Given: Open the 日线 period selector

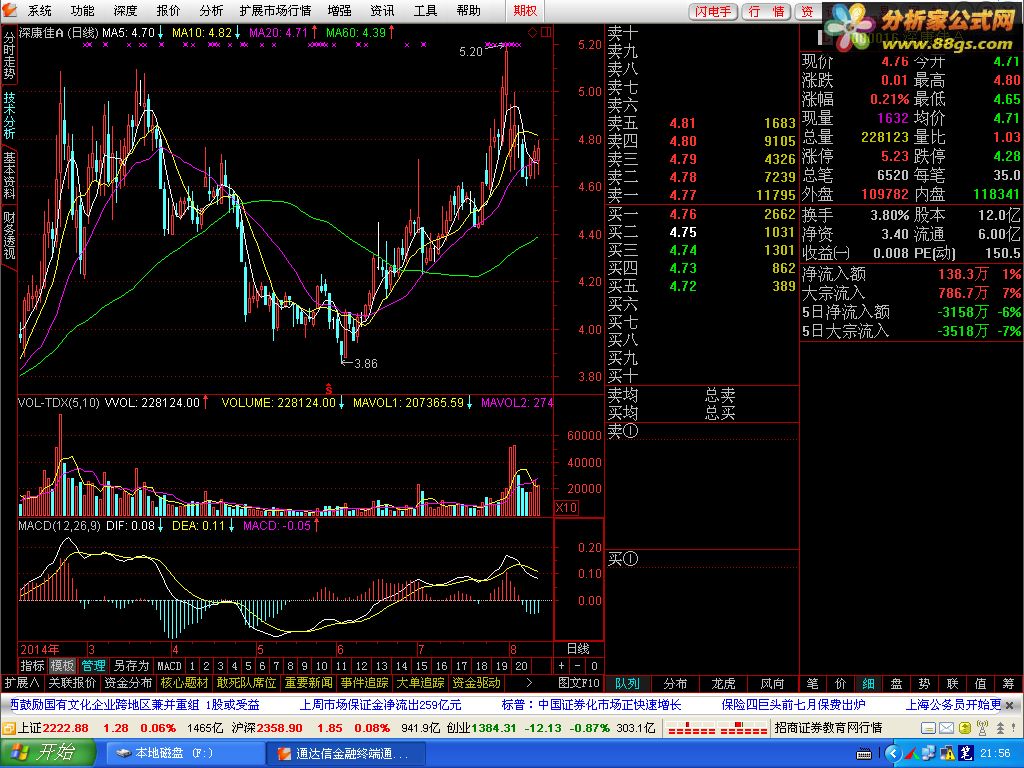Looking at the screenshot, I should click(578, 648).
